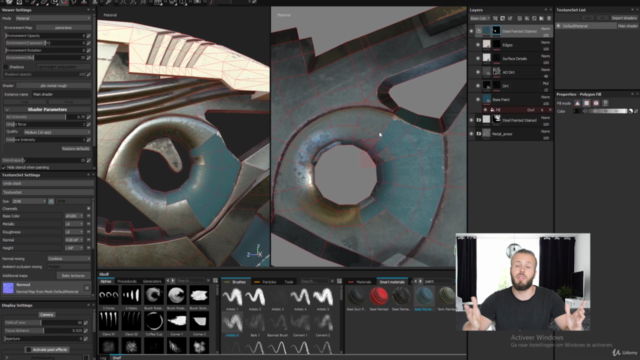
Task: Remove the Normal additional map
Action: (87, 288)
